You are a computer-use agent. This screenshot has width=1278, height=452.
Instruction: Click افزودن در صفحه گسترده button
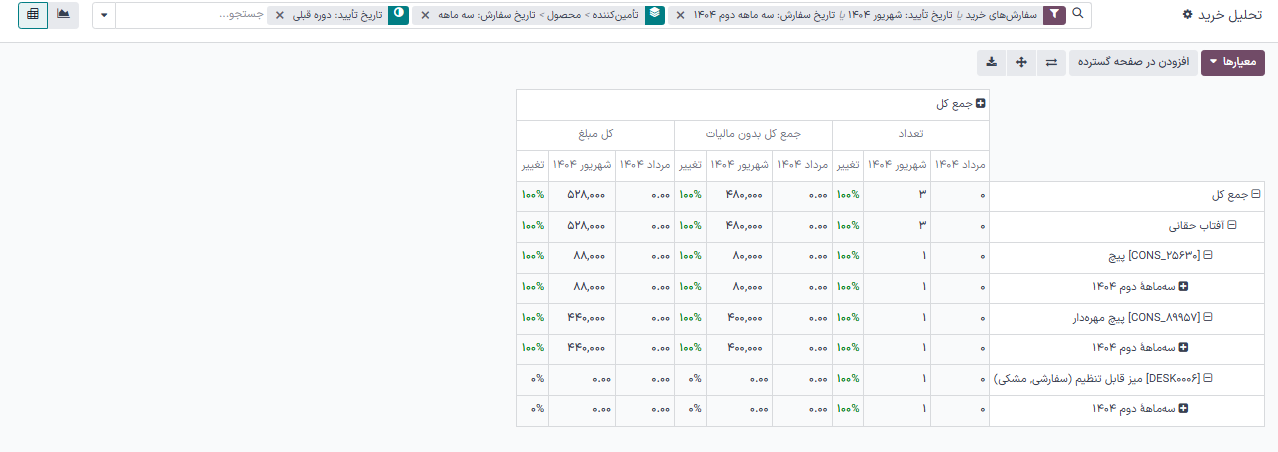click(x=1132, y=63)
